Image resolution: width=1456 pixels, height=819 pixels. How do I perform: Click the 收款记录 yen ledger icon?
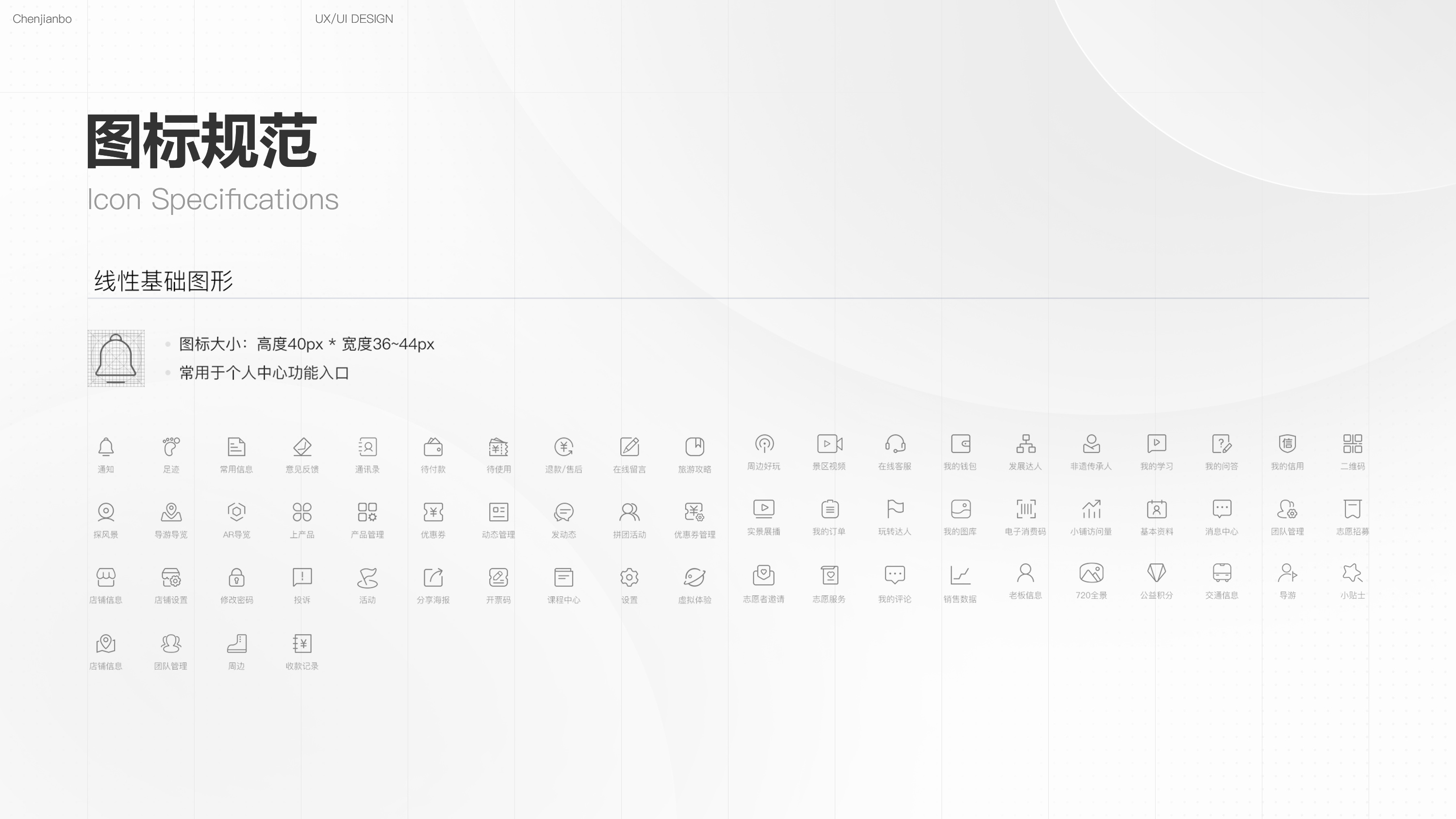(x=302, y=643)
